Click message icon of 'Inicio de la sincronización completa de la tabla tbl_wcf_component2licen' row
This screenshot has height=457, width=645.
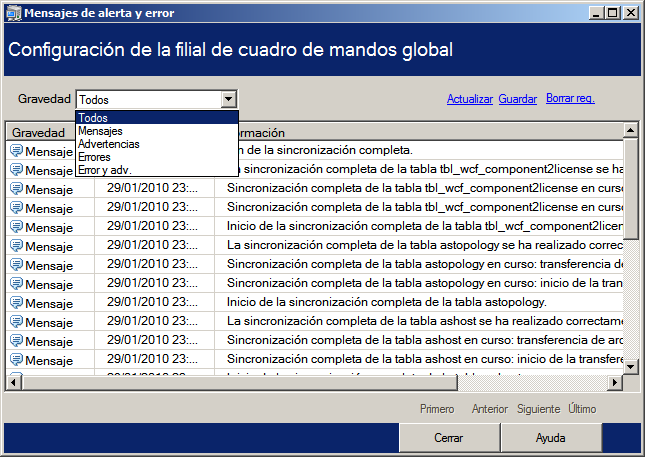pos(16,227)
